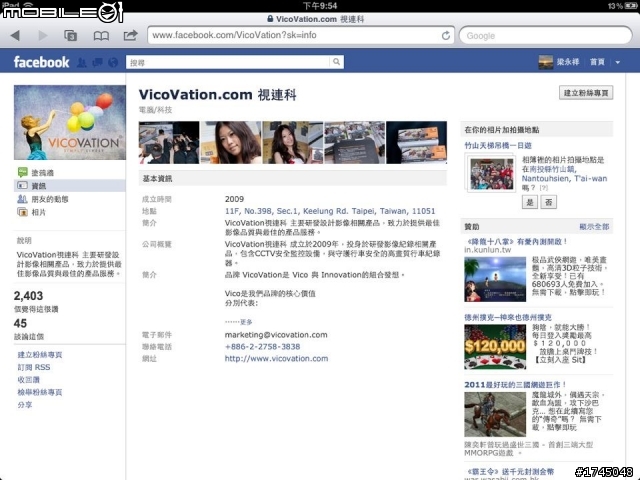Click the 分享 share link in sidebar
Screen dimensions: 640x480
[x=24, y=405]
